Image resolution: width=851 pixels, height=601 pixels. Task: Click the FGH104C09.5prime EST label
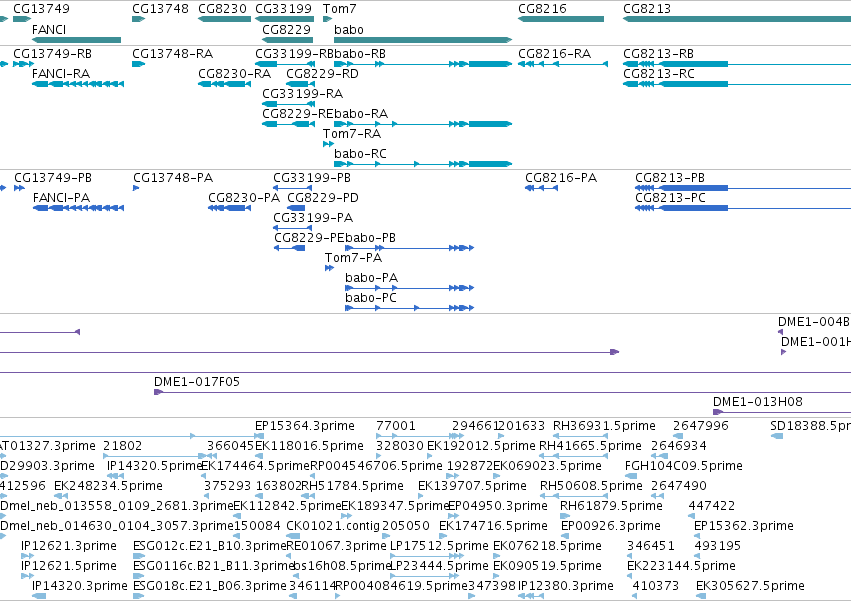point(684,466)
